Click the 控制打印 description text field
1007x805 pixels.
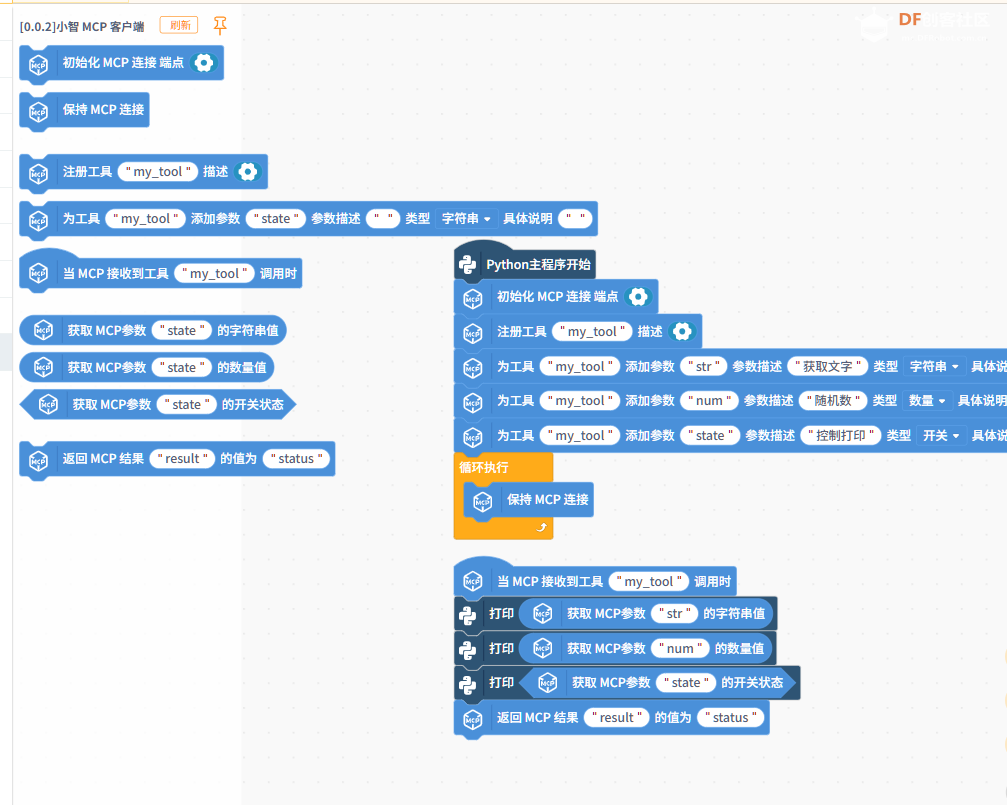tap(841, 436)
